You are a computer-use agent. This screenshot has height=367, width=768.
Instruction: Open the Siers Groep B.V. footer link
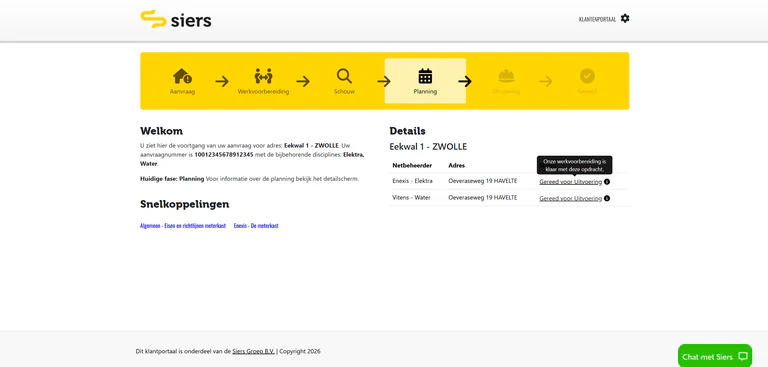click(x=254, y=351)
